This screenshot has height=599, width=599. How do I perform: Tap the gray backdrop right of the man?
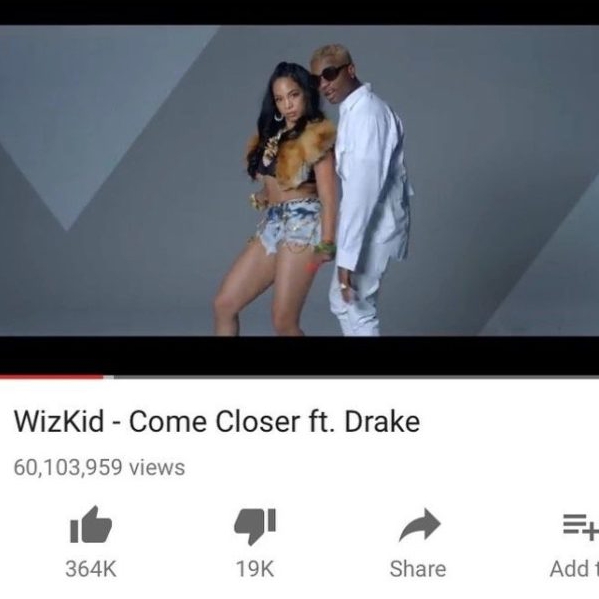pos(506,180)
